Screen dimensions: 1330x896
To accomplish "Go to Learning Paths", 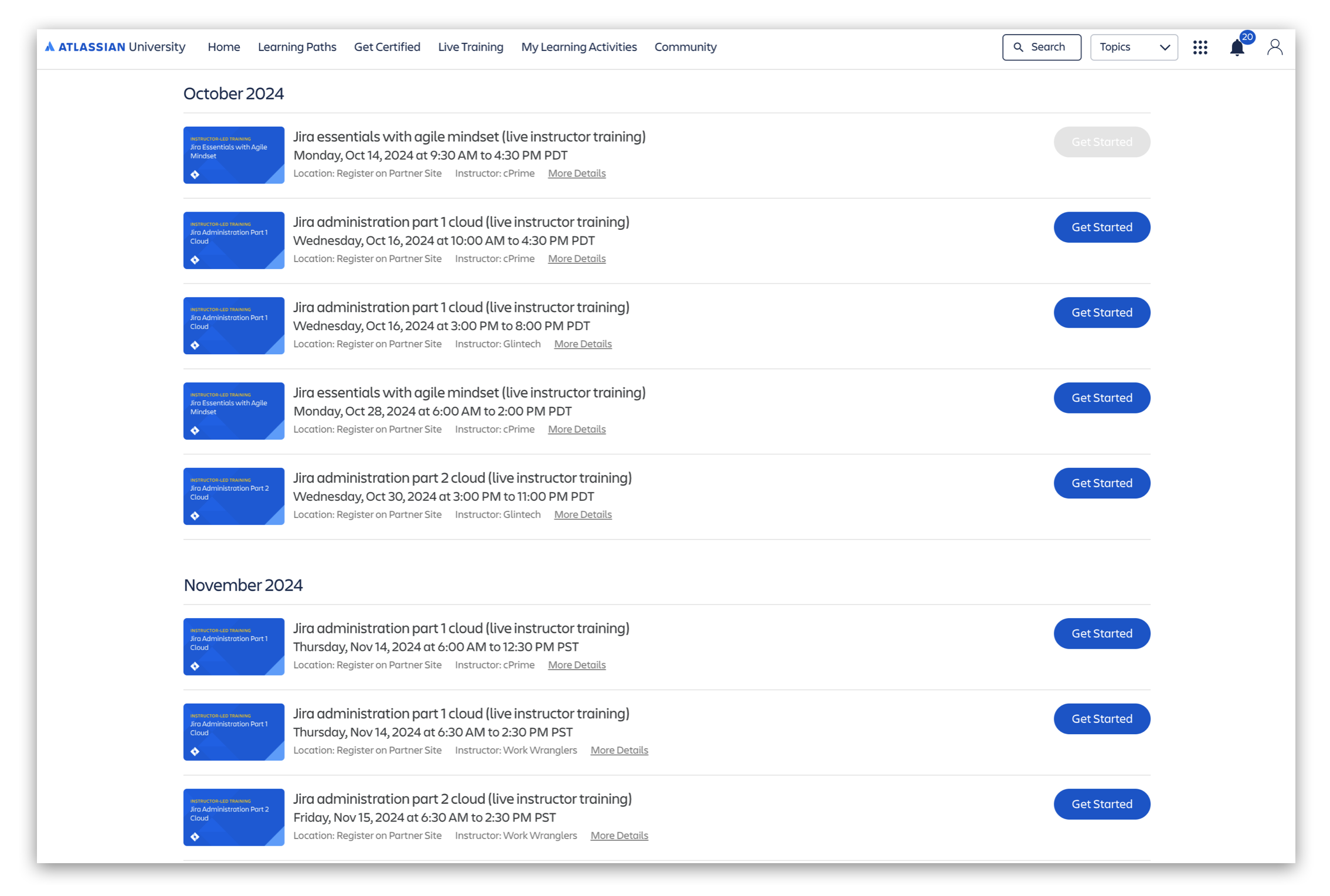I will [297, 47].
